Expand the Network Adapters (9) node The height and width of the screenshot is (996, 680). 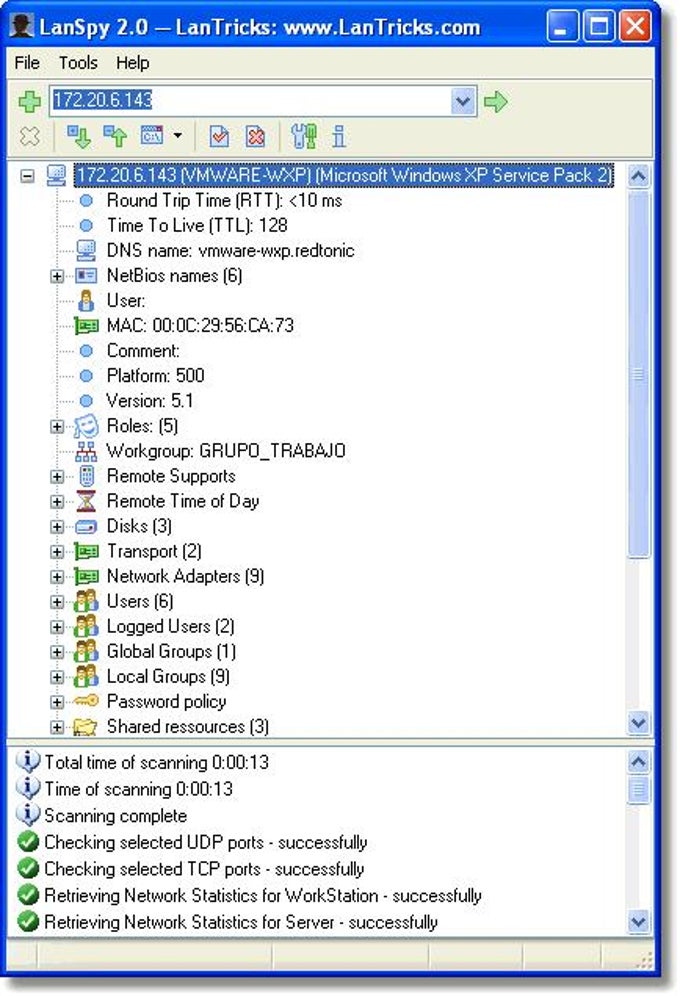57,577
